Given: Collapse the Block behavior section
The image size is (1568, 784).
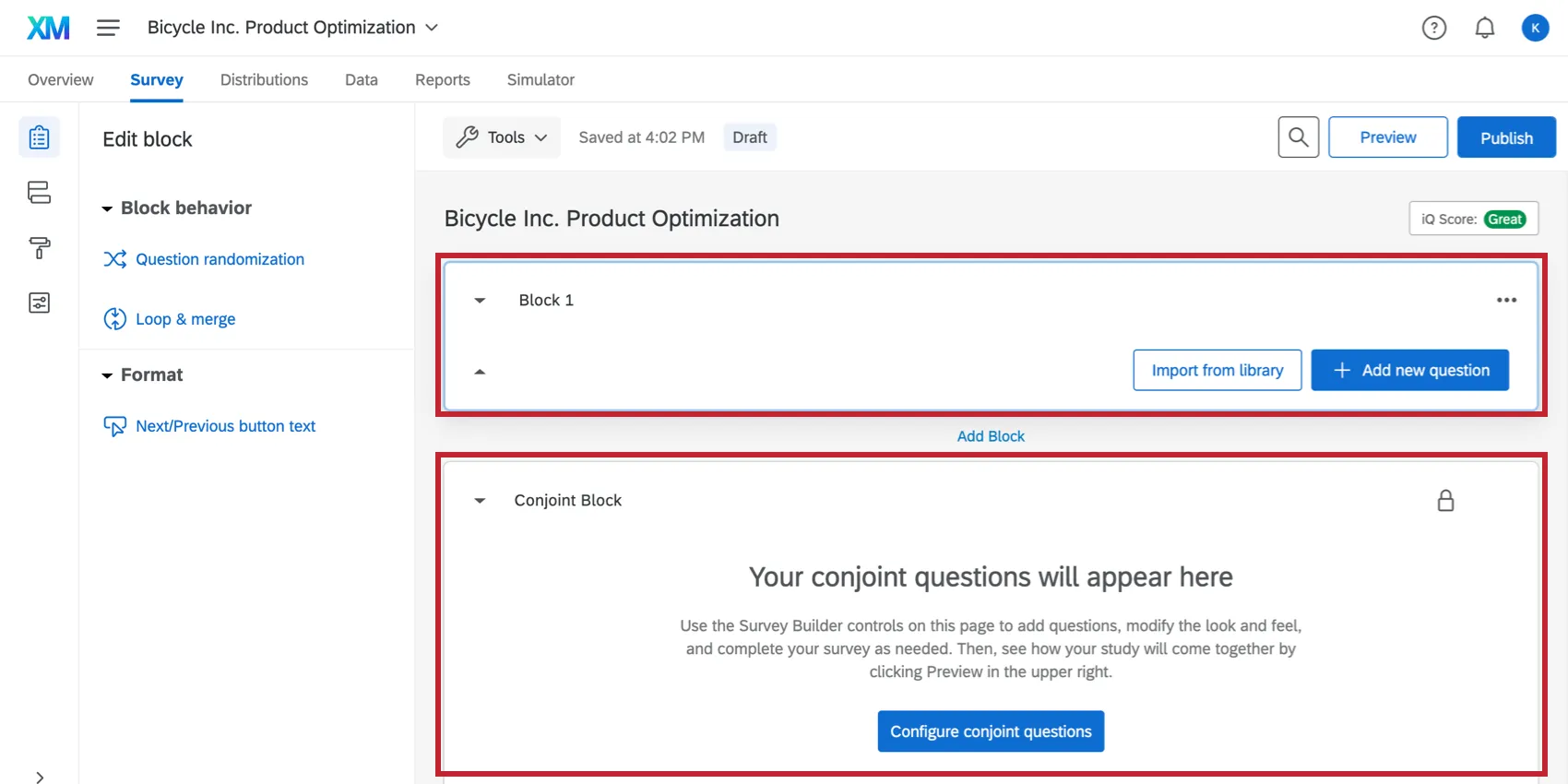Looking at the screenshot, I should (x=107, y=208).
